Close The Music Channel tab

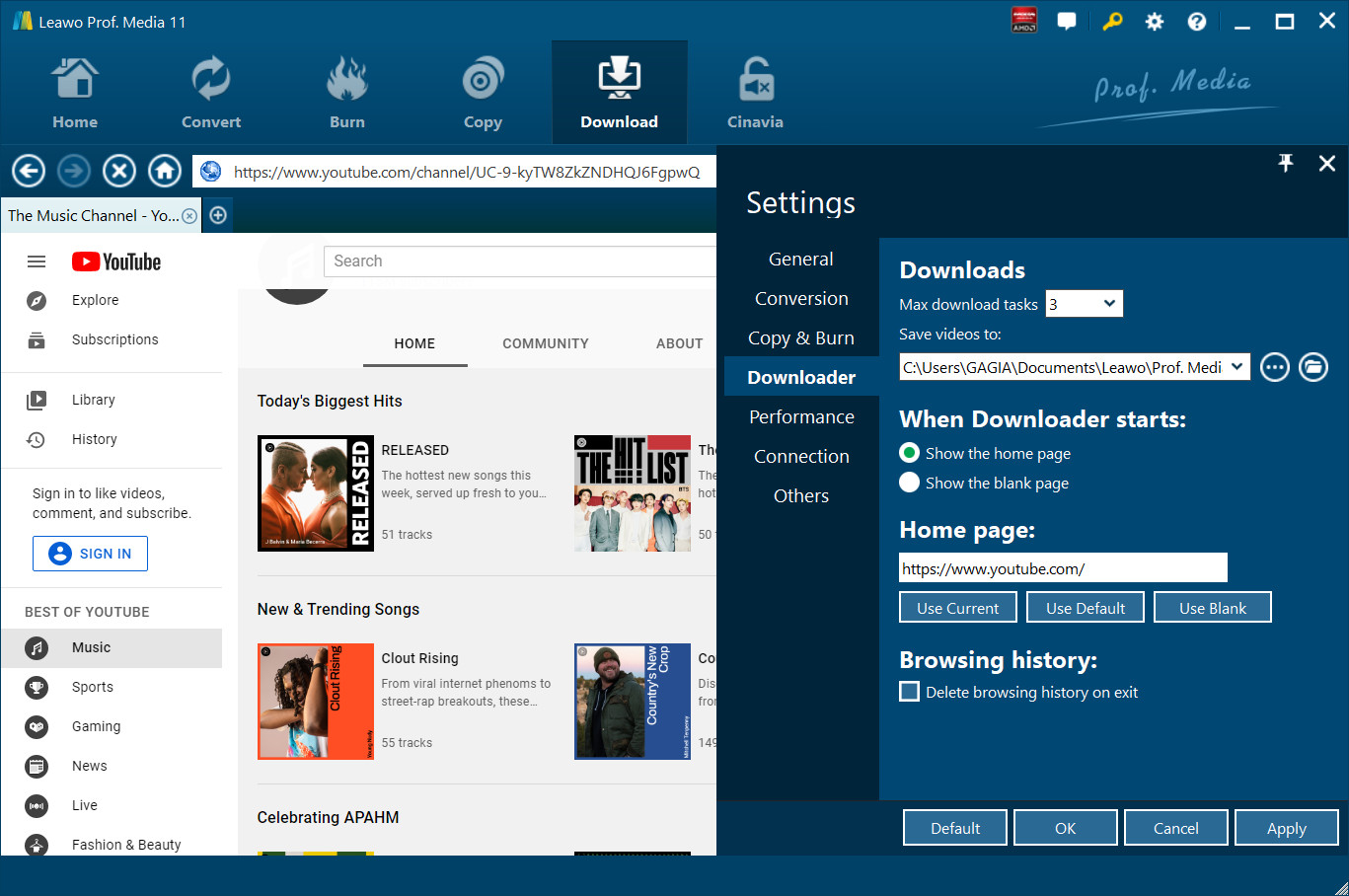(x=189, y=216)
